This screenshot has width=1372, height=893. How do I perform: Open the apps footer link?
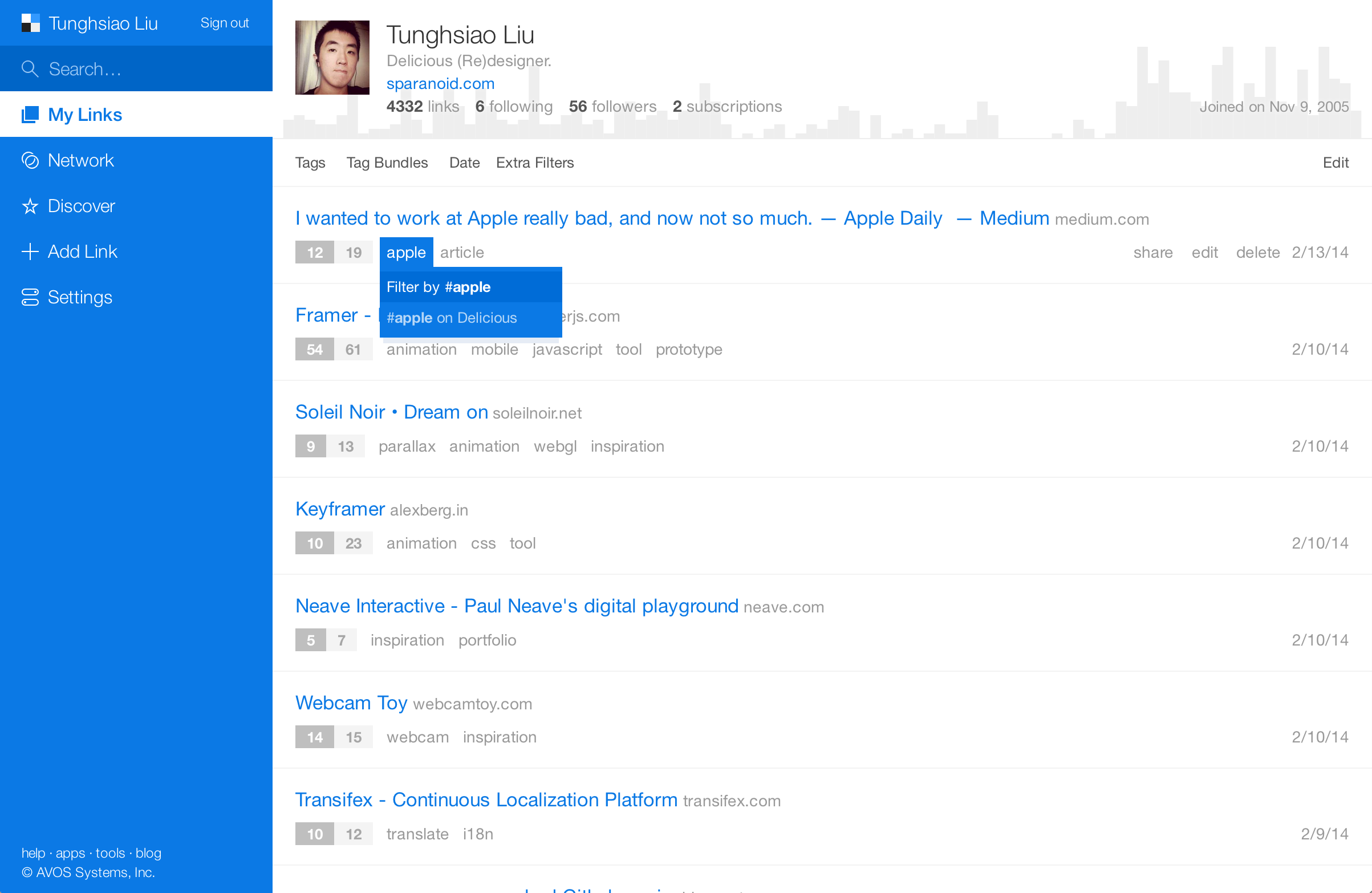70,853
